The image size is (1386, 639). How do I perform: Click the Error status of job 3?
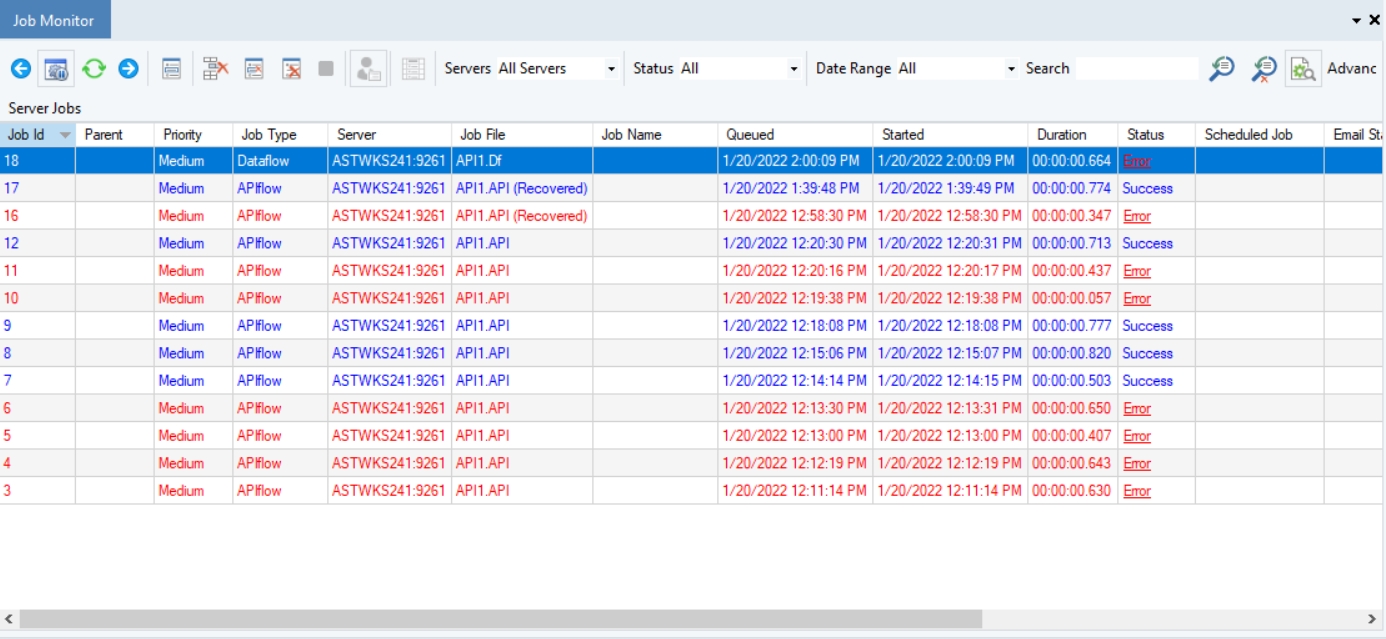1137,491
